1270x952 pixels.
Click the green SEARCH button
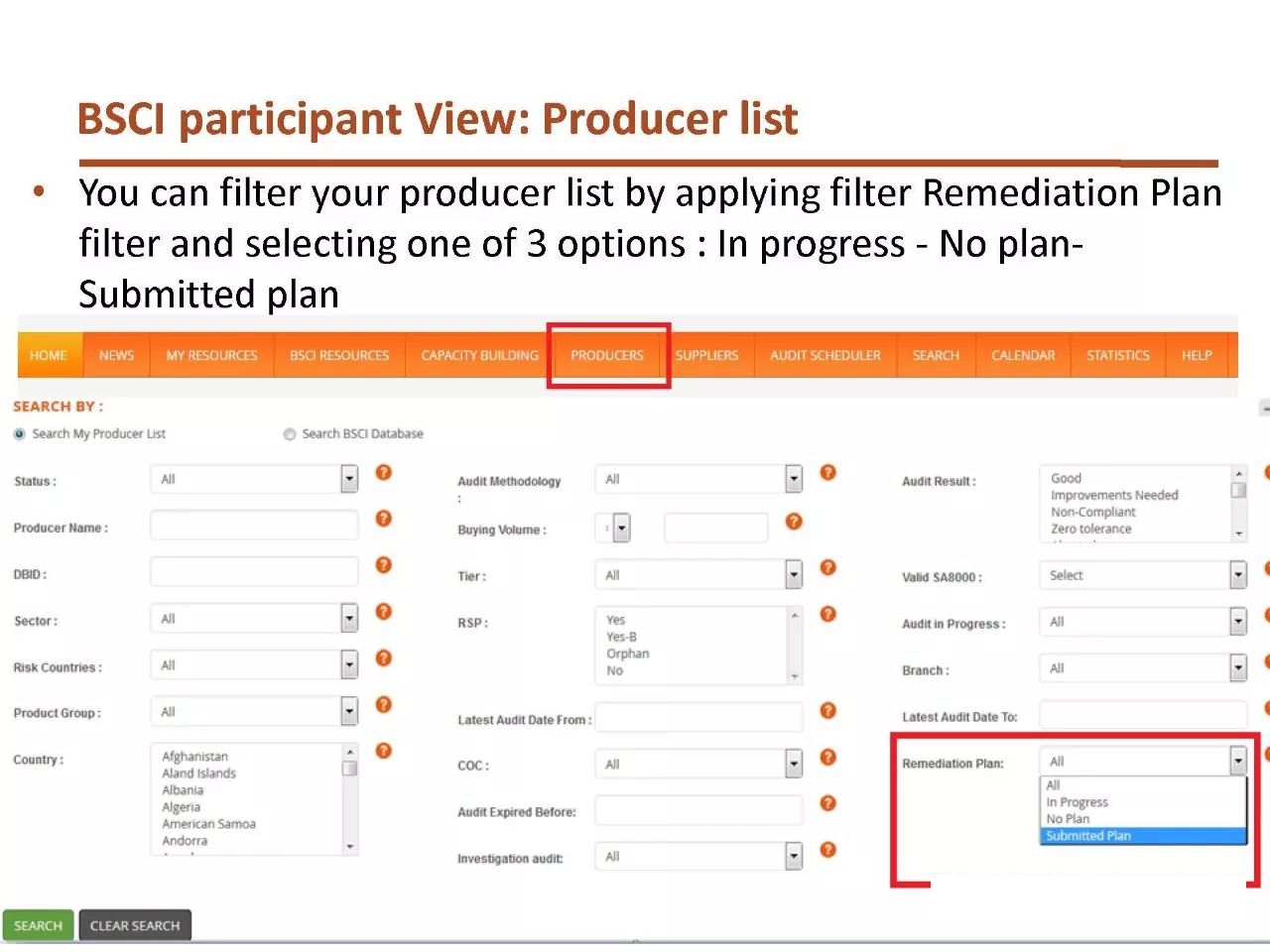39,925
